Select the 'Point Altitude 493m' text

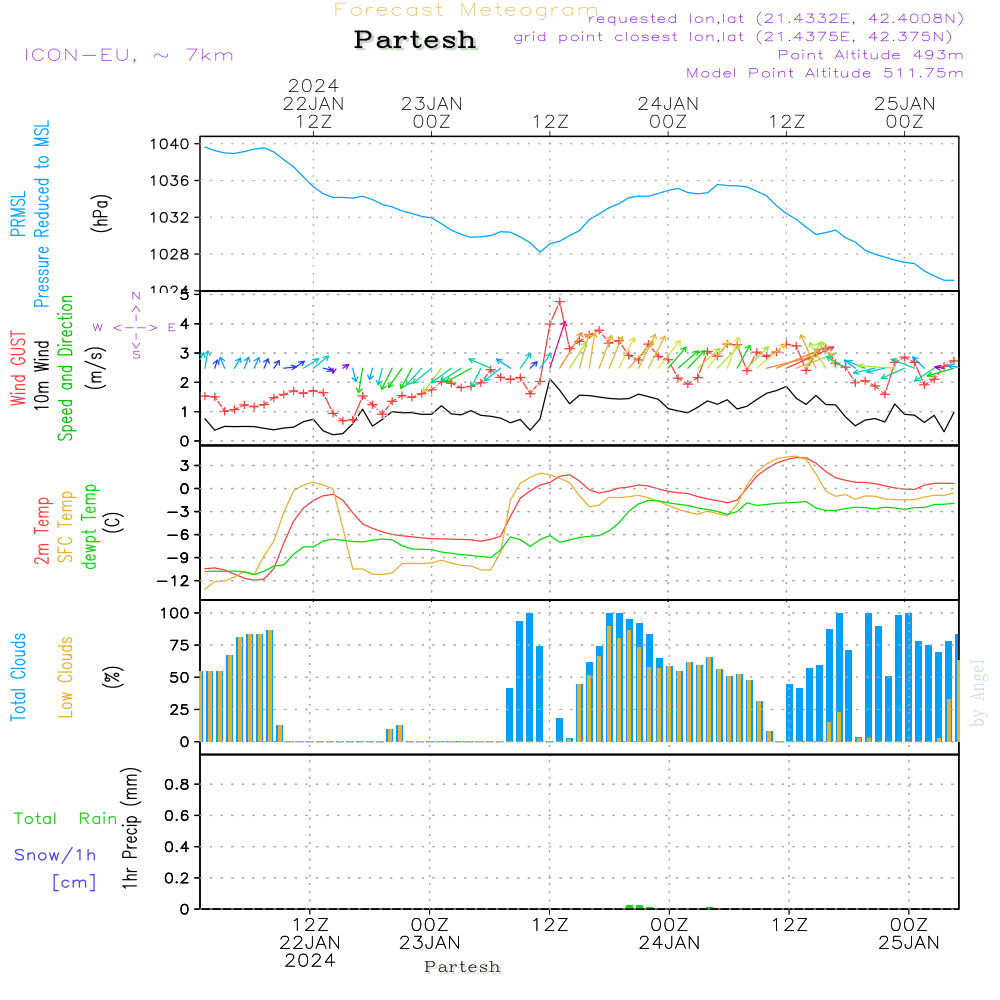click(x=871, y=55)
